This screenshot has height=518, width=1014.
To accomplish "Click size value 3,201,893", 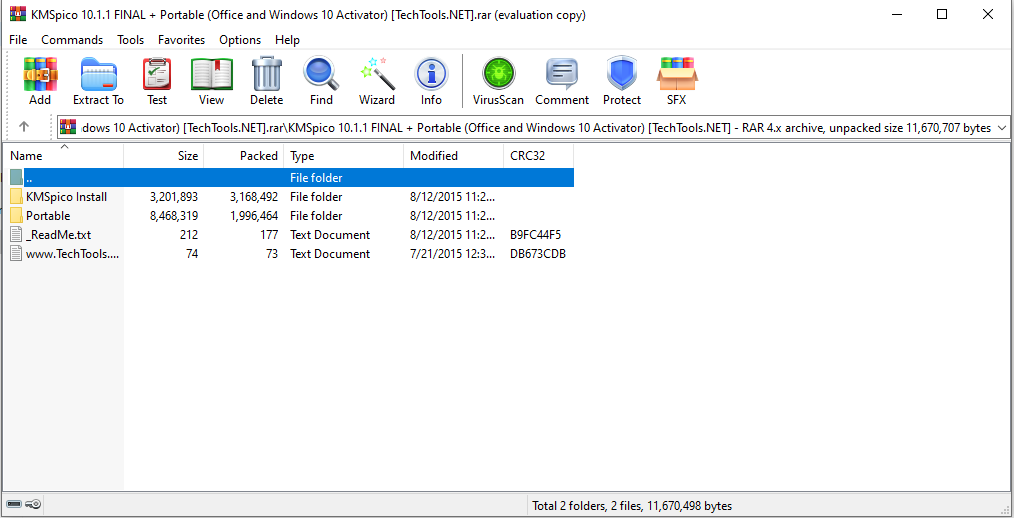I will coord(174,197).
